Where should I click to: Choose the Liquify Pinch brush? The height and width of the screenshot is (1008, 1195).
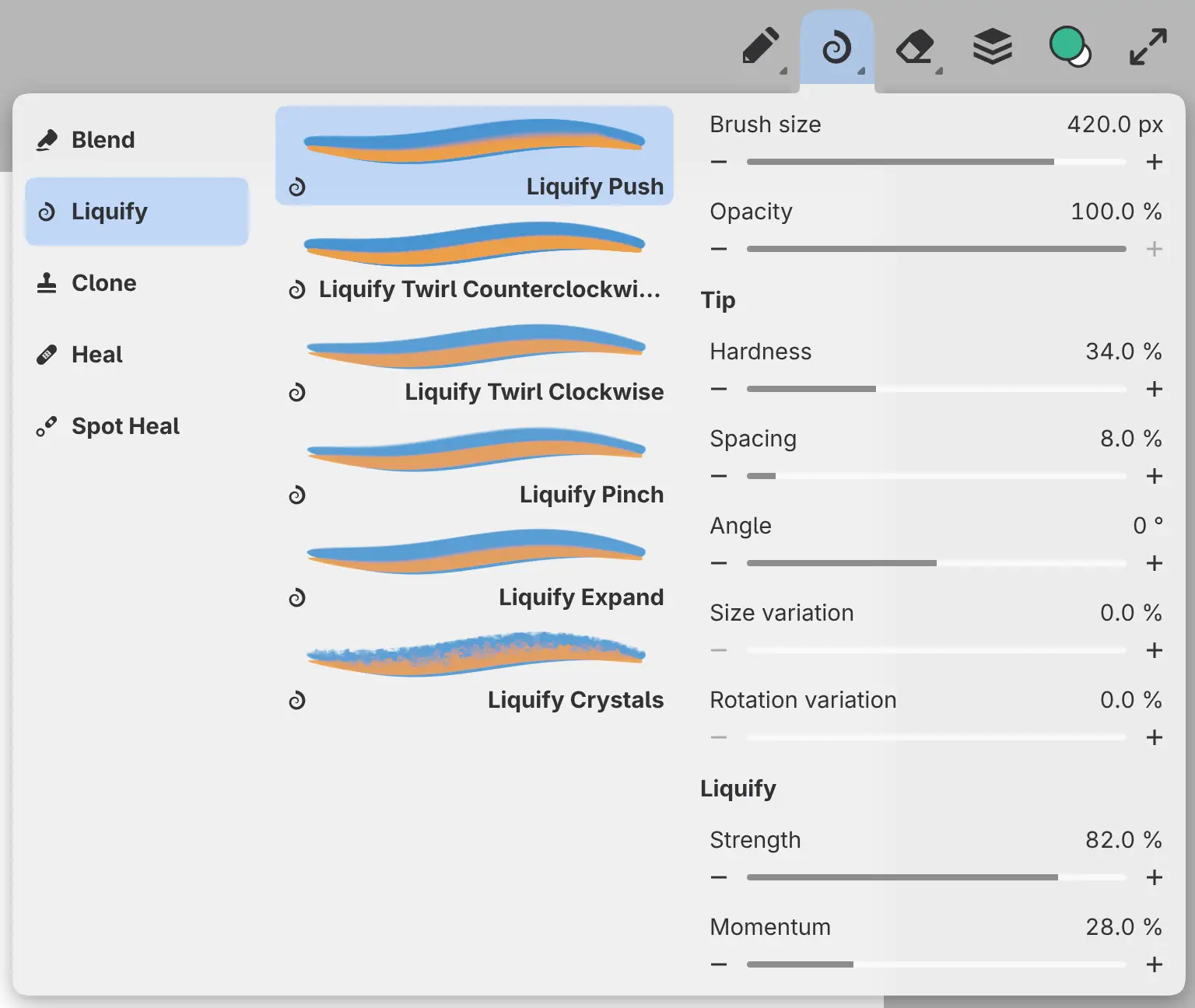(x=475, y=464)
